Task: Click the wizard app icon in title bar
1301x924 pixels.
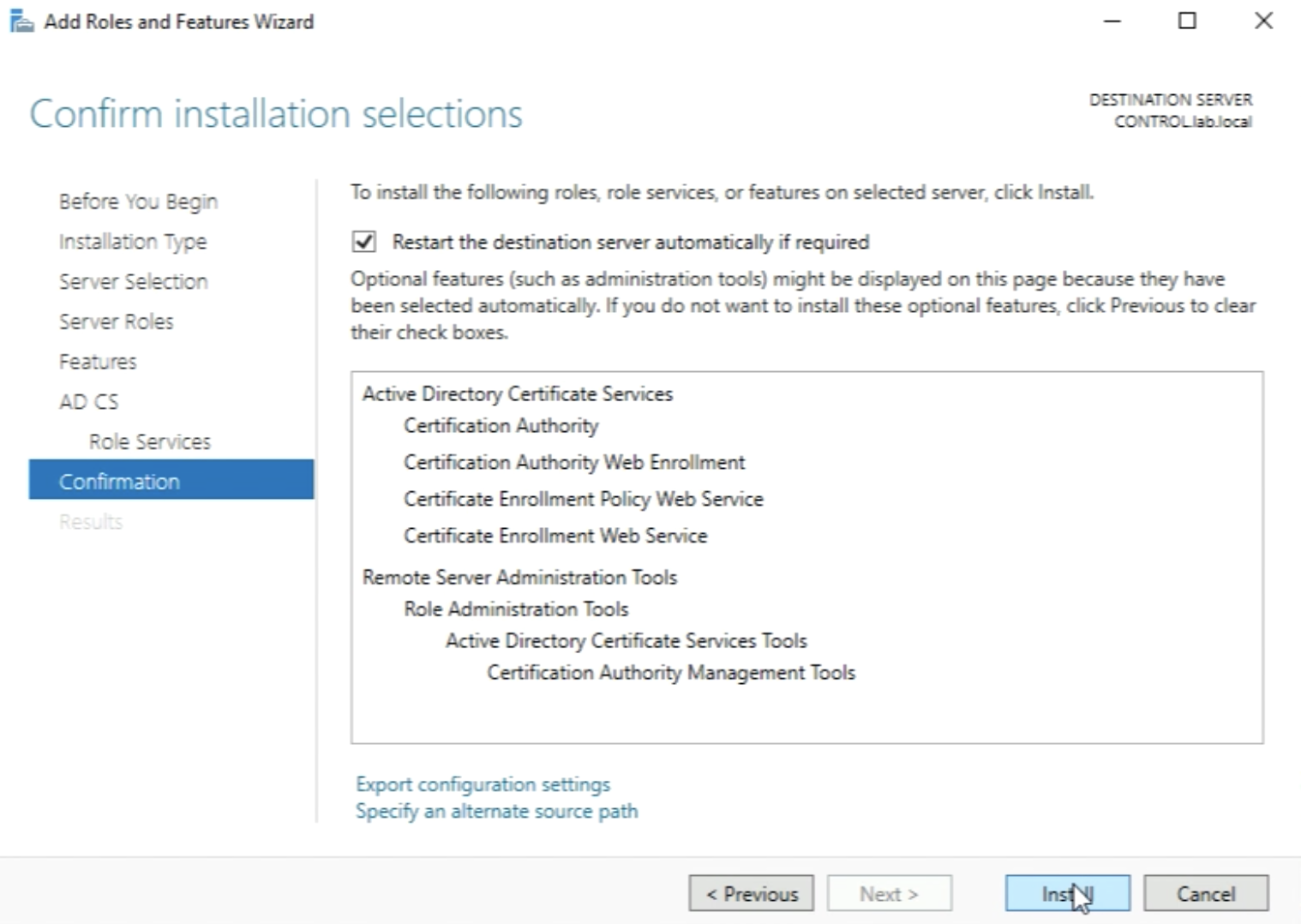Action: click(21, 21)
